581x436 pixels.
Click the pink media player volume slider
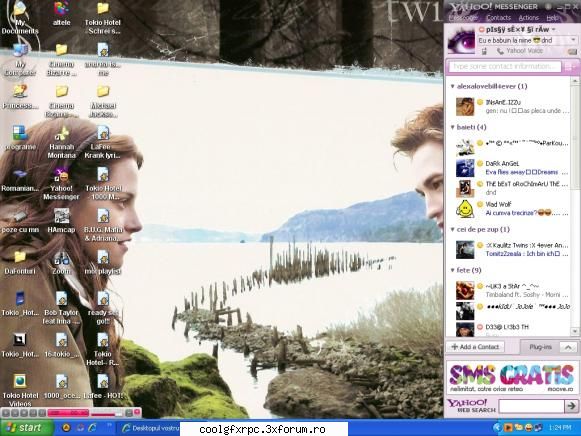tap(104, 413)
